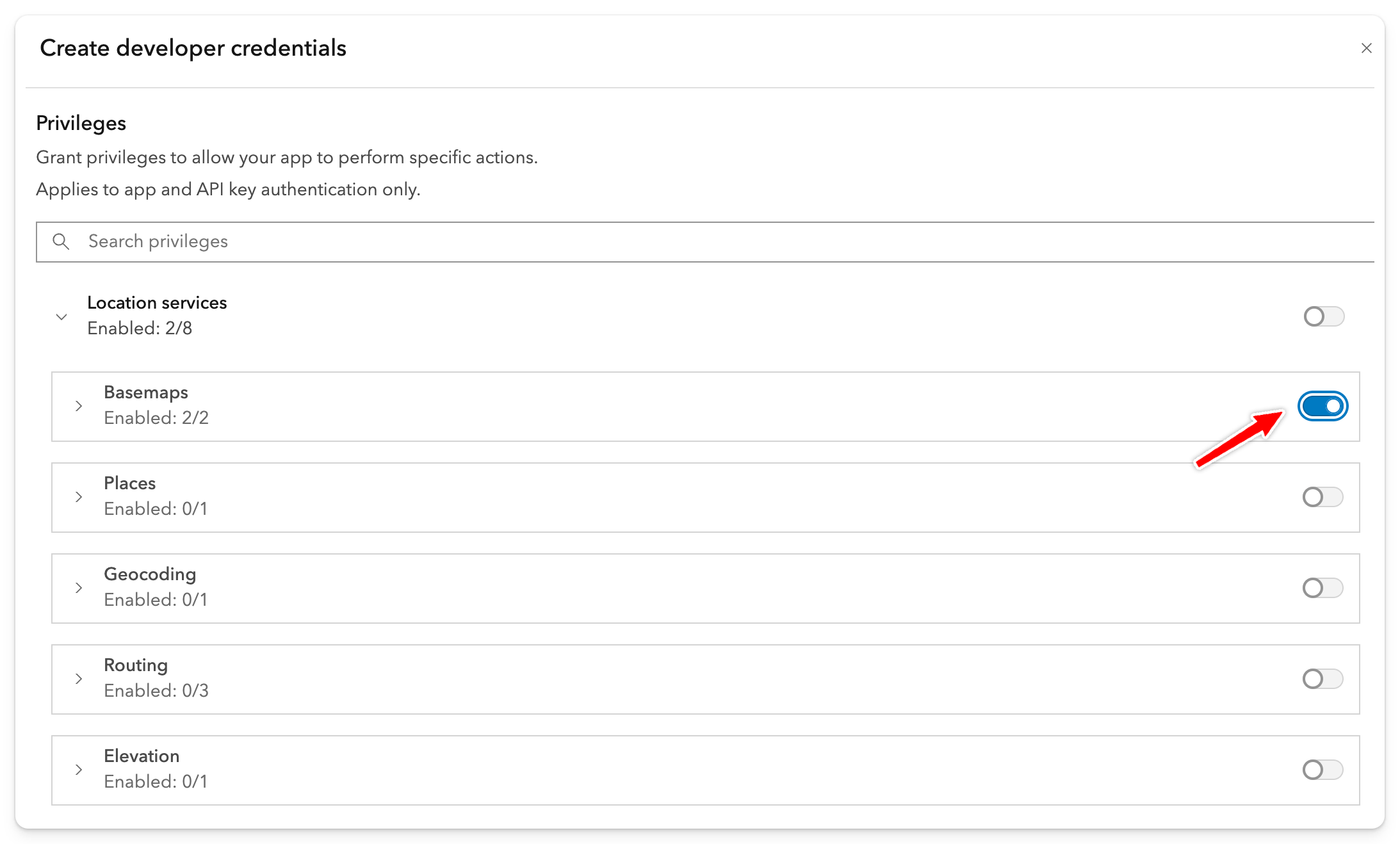Disable the Basemaps privilege toggle
The image size is (1400, 844).
(1323, 406)
